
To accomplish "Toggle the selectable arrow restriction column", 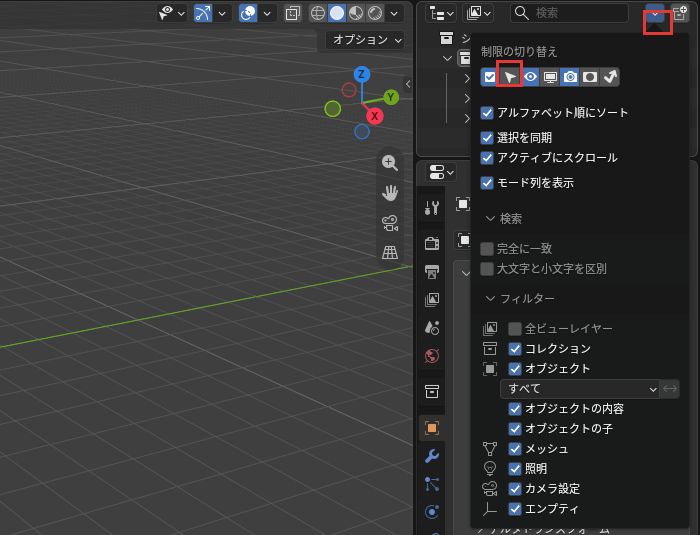I will pos(509,77).
